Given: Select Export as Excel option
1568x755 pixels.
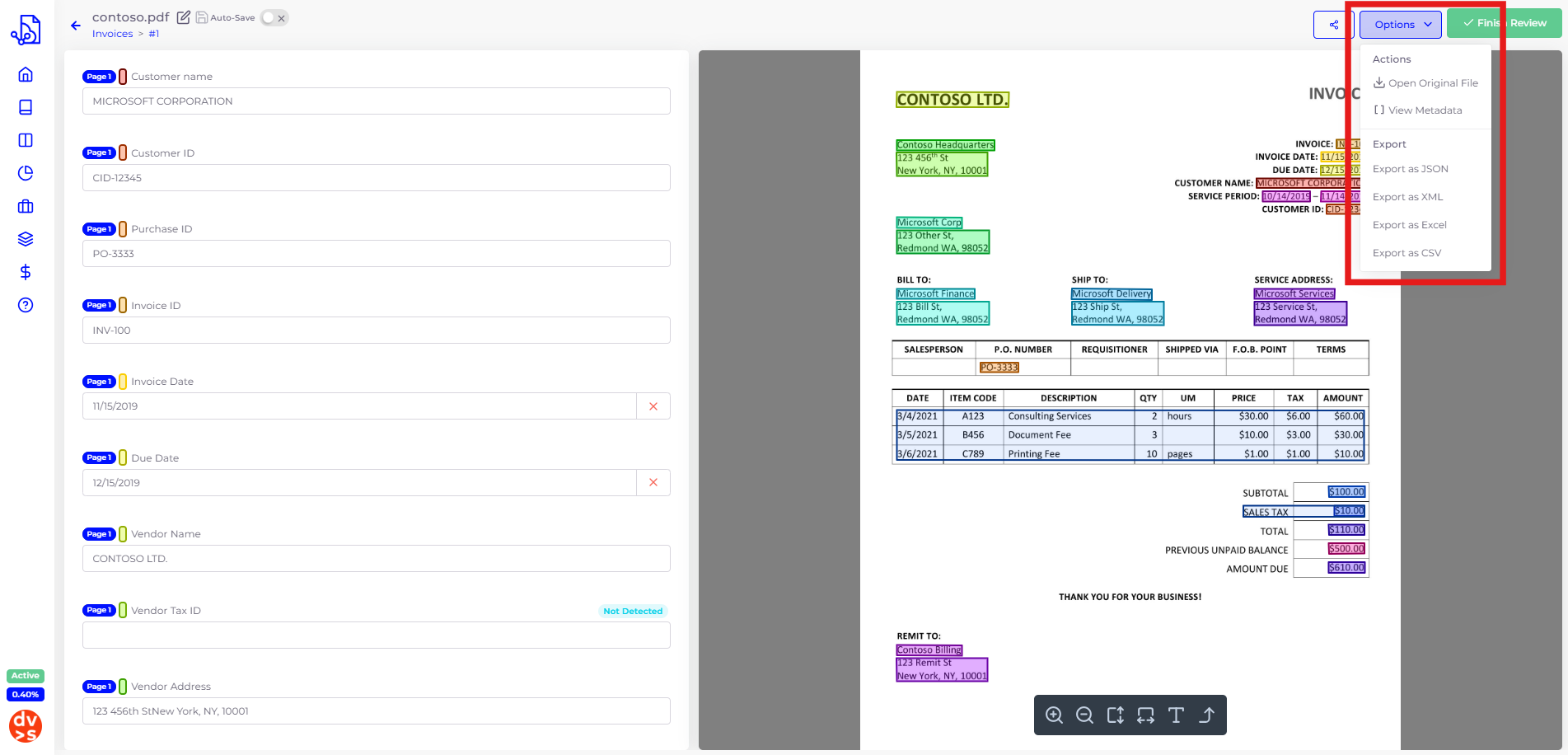Looking at the screenshot, I should (1409, 225).
